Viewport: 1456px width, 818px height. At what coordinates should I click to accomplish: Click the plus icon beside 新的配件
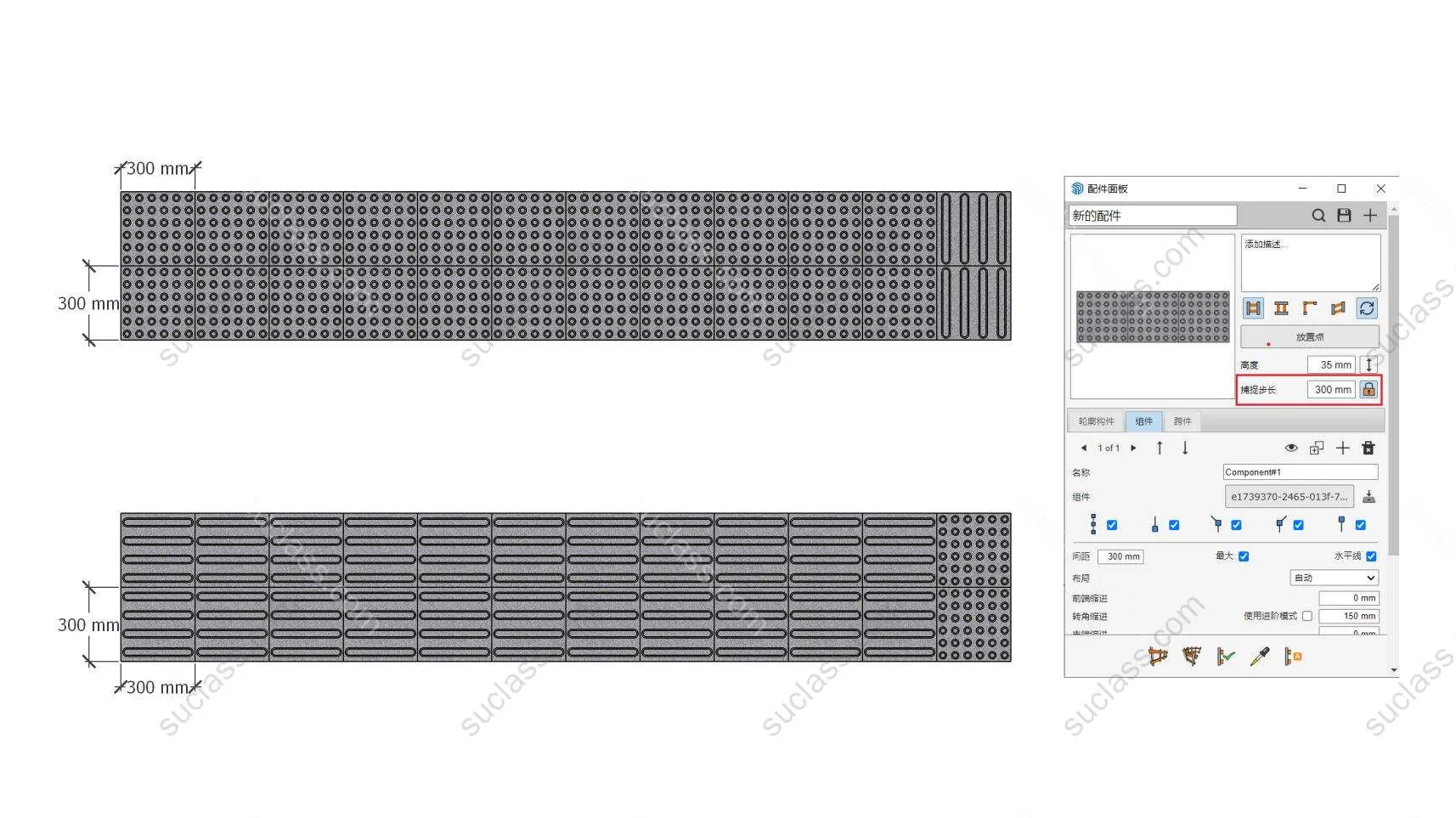[1370, 216]
